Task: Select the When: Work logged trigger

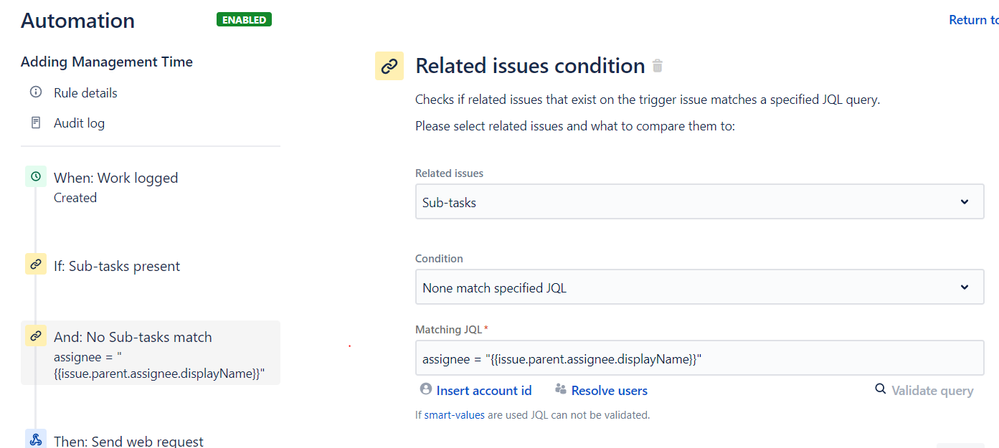Action: [x=115, y=178]
